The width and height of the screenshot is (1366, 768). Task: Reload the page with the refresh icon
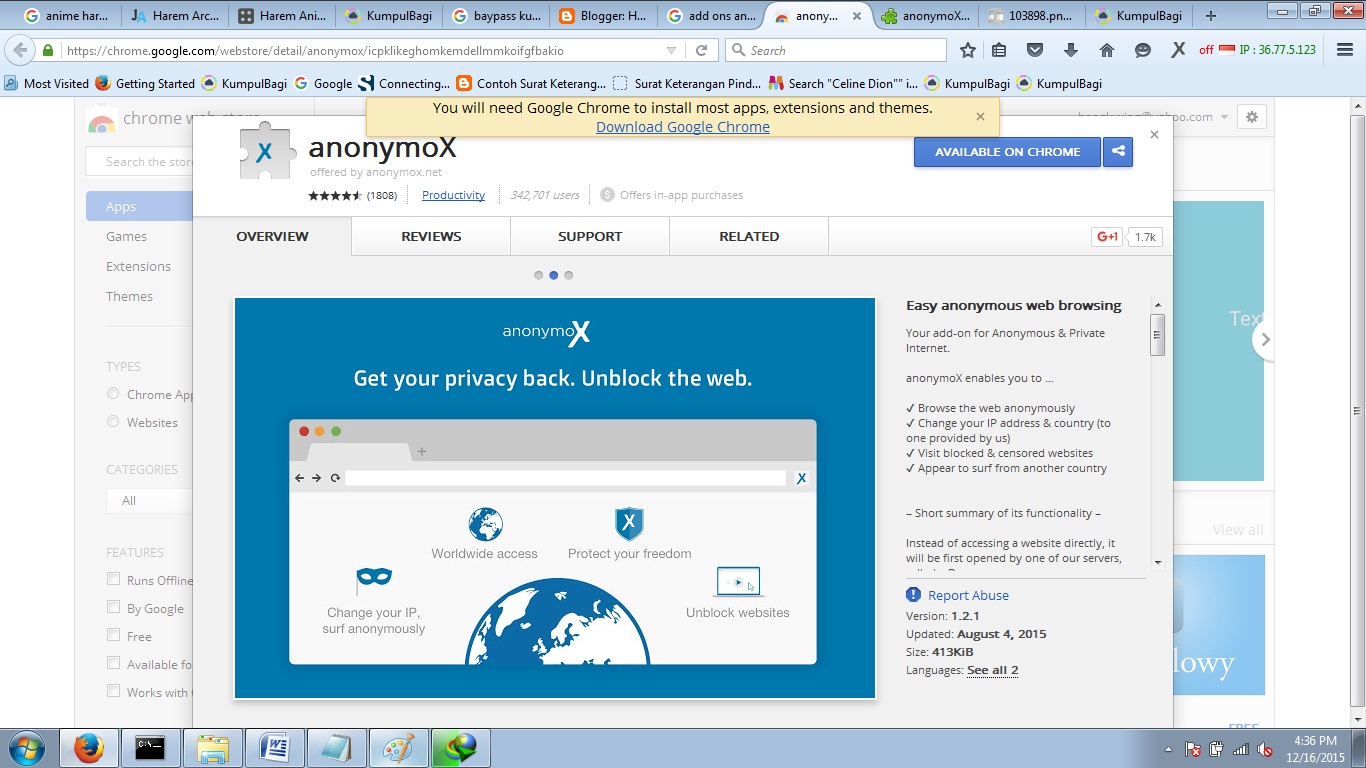[702, 50]
